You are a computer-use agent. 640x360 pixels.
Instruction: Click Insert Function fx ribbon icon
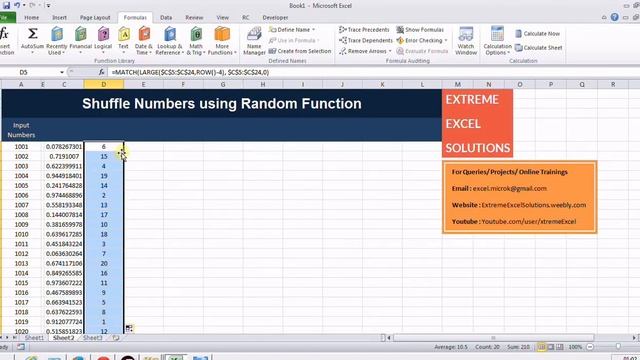point(6,40)
